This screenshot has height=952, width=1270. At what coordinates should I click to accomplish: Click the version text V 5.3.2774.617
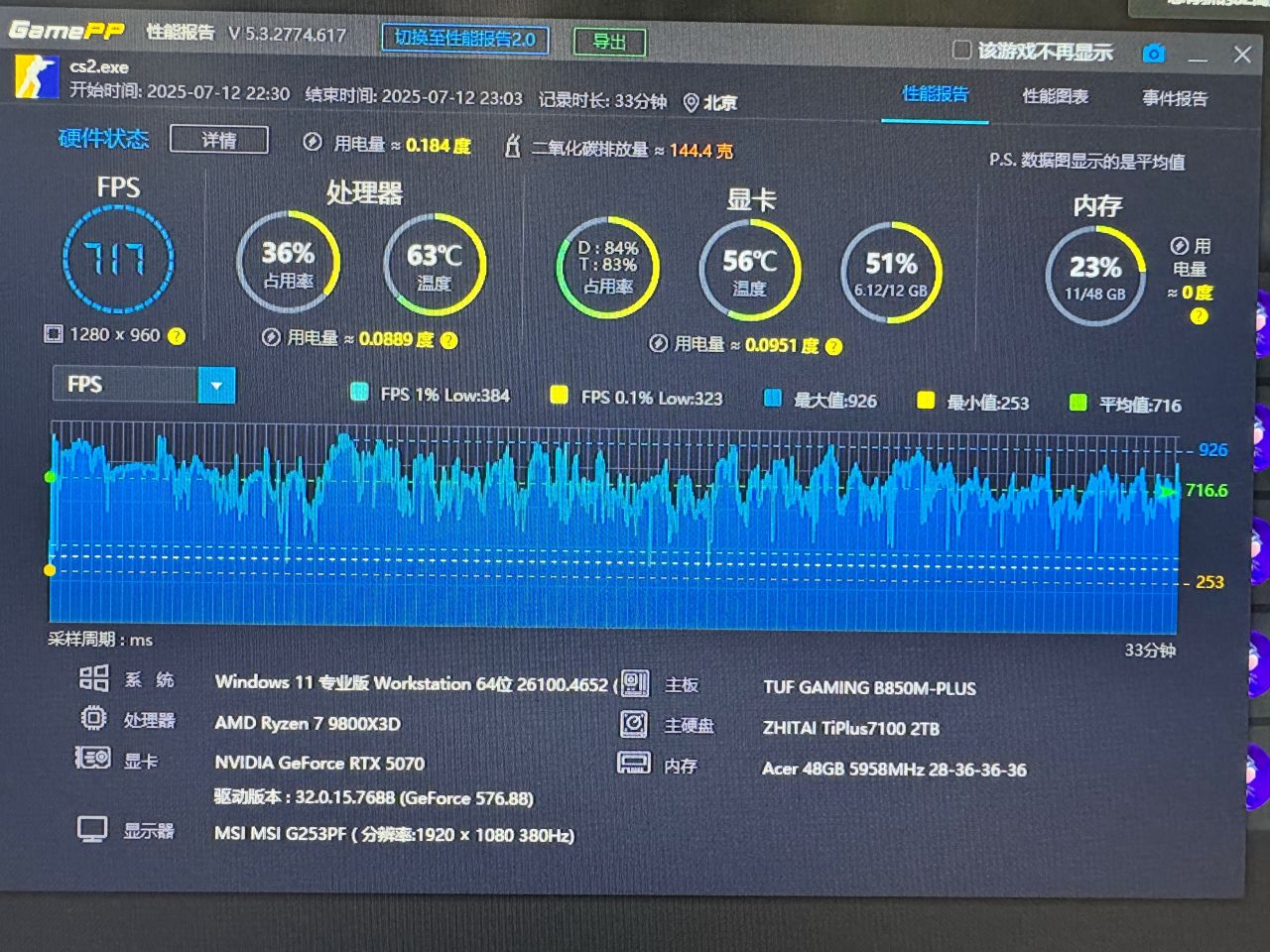pos(288,35)
